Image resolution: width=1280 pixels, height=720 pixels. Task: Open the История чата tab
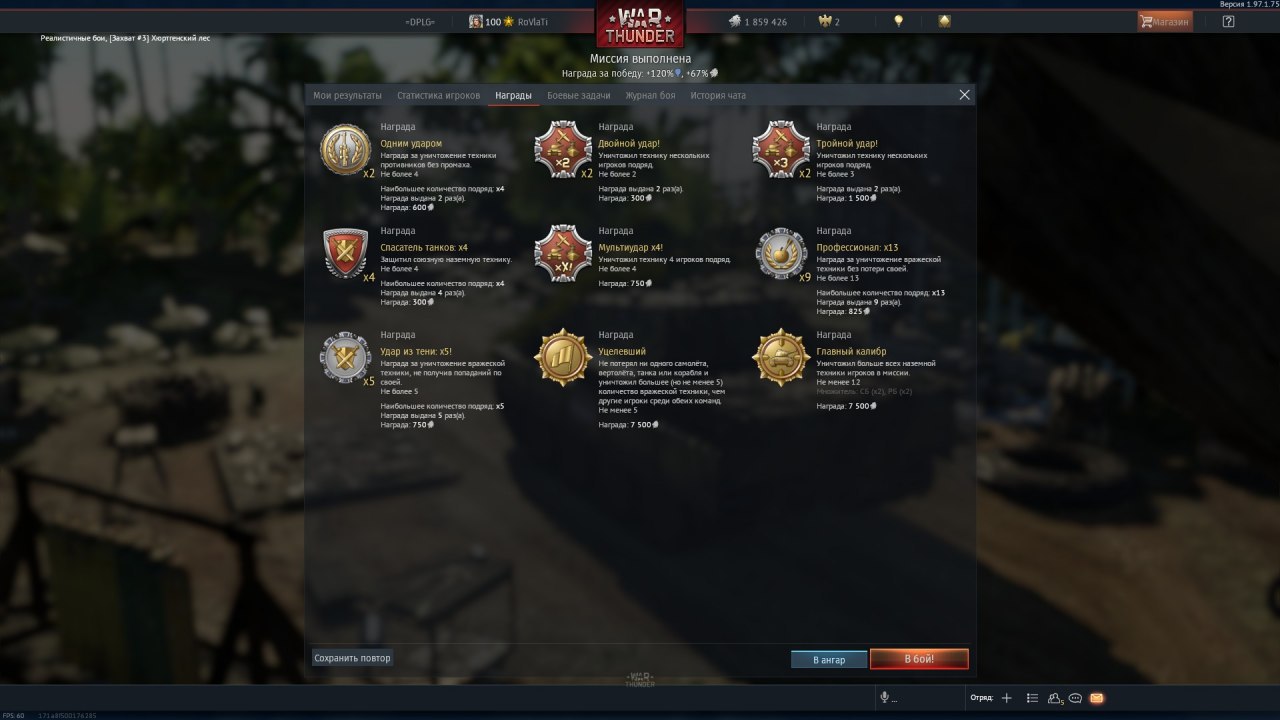[717, 95]
